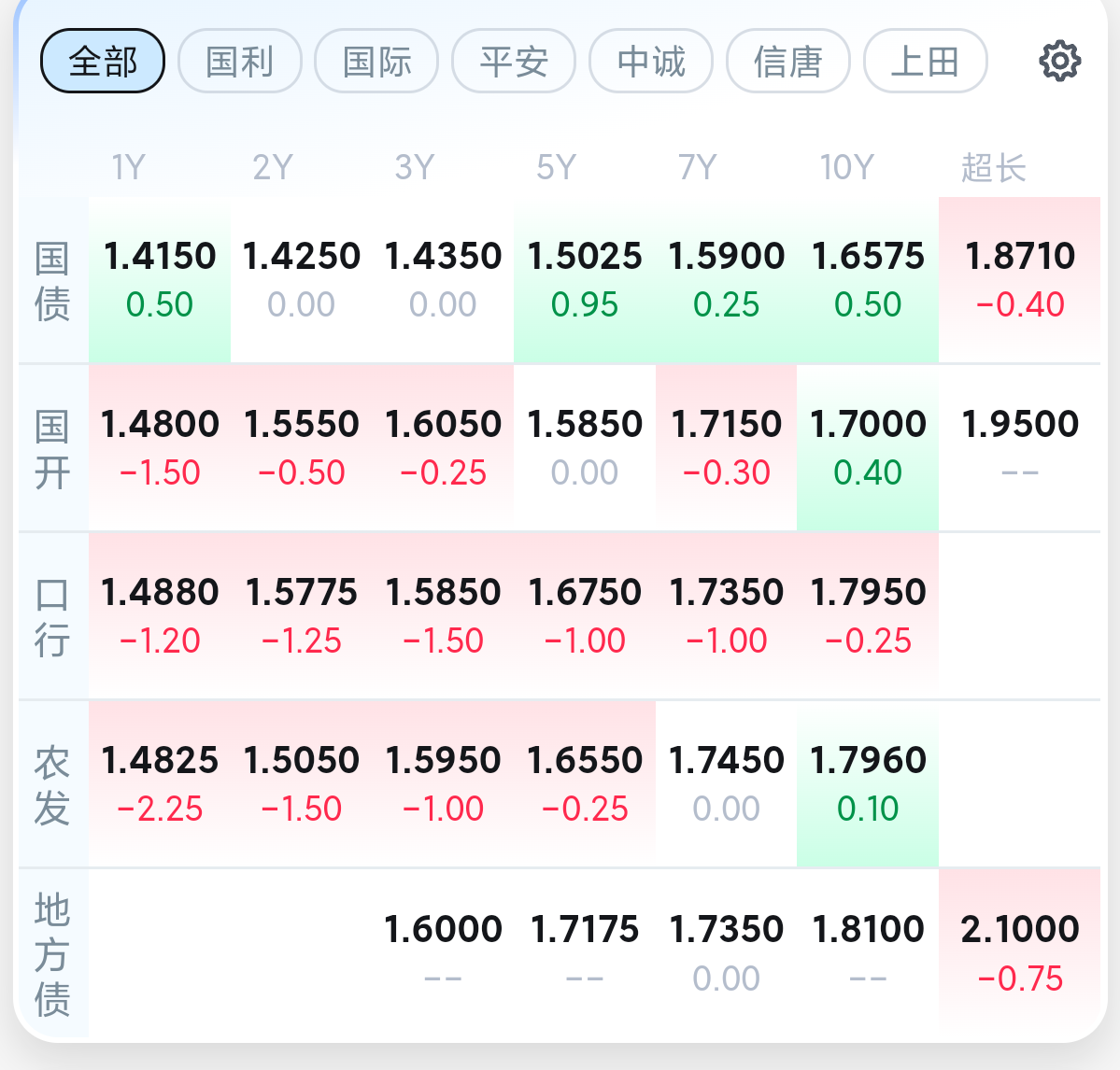Switch to the 国利 tab
This screenshot has width=1120, height=1070.
(240, 61)
